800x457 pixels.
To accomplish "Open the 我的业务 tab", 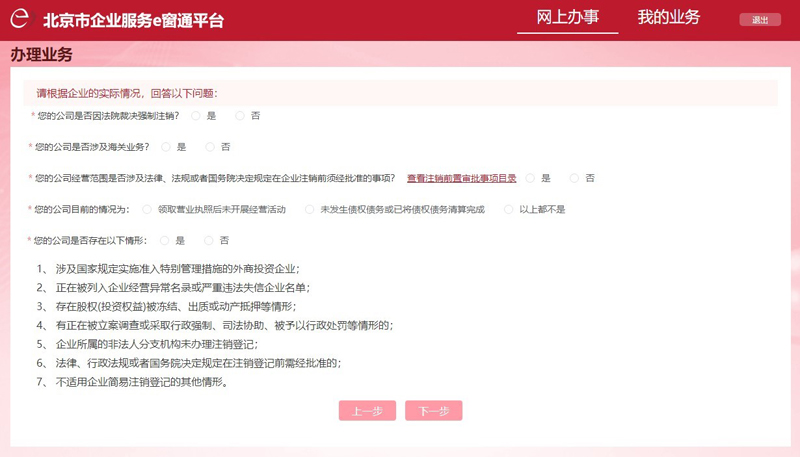I will (x=669, y=18).
